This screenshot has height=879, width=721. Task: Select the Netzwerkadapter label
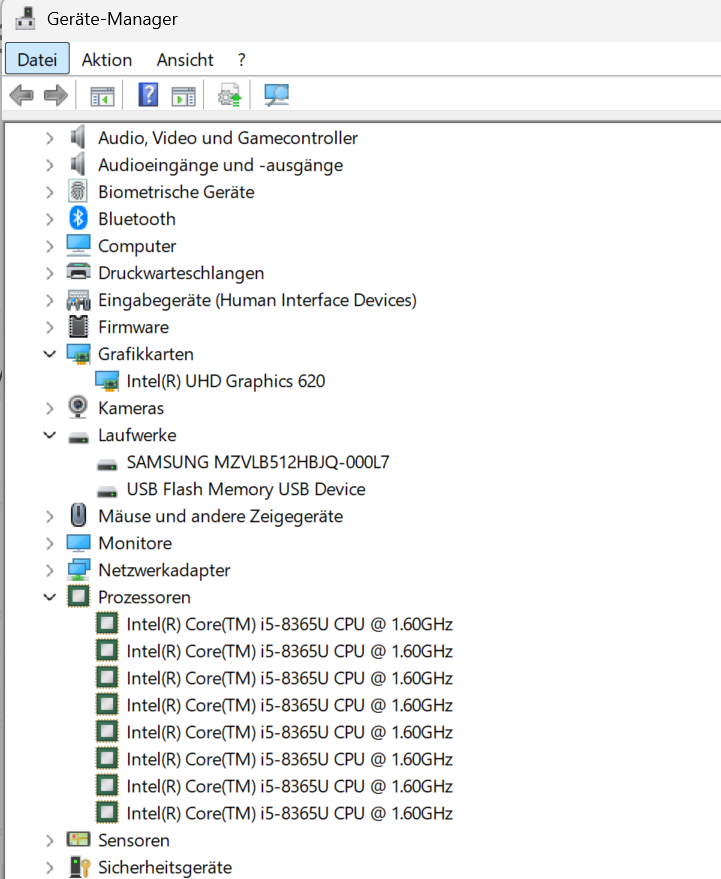tap(164, 570)
